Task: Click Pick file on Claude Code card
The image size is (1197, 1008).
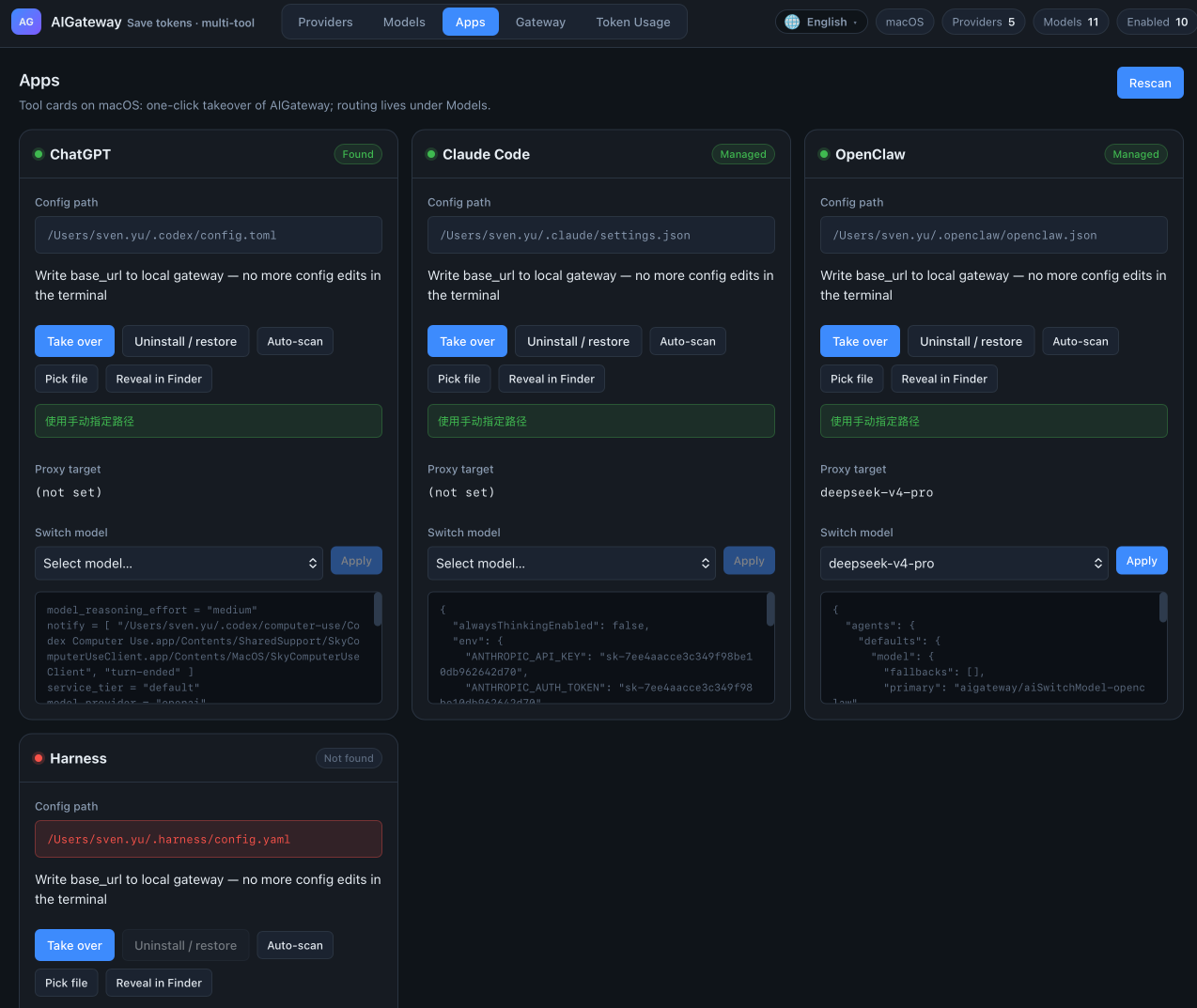Action: [459, 379]
